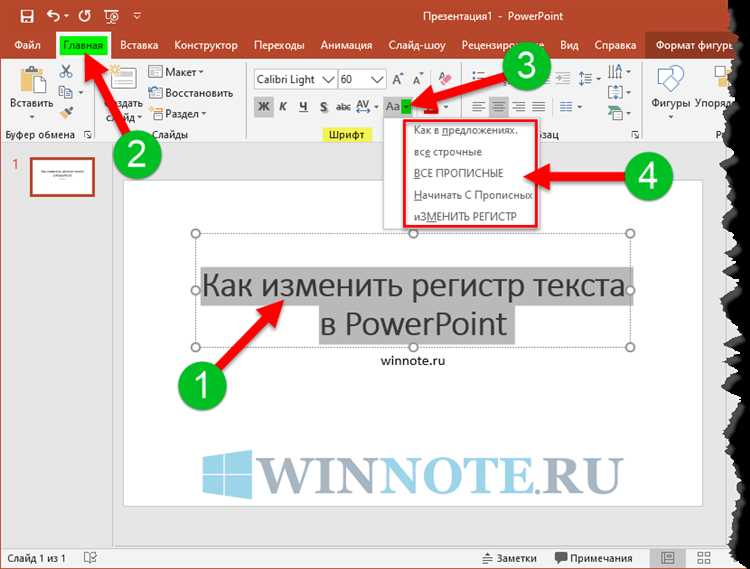Viewport: 750px width, 569px height.
Task: Open the text direction menu
Action: coord(619,72)
